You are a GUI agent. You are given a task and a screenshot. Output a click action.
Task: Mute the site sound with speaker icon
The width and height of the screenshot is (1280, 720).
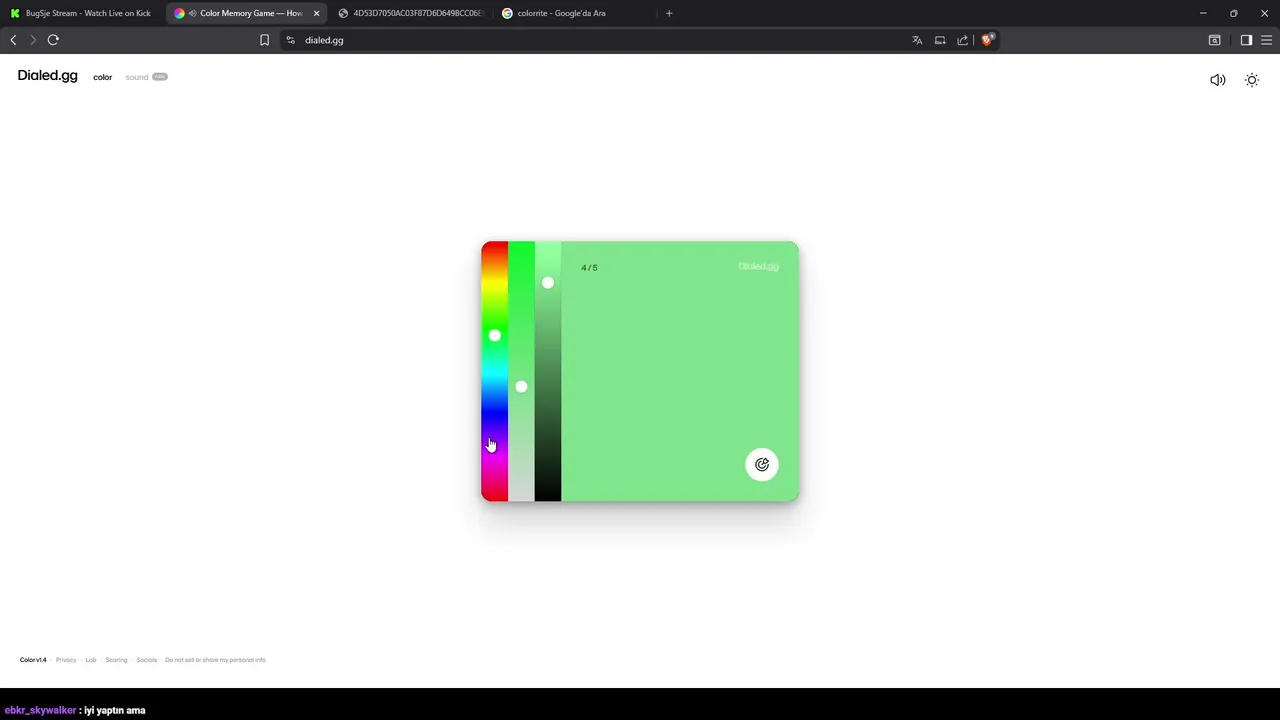pos(1217,80)
